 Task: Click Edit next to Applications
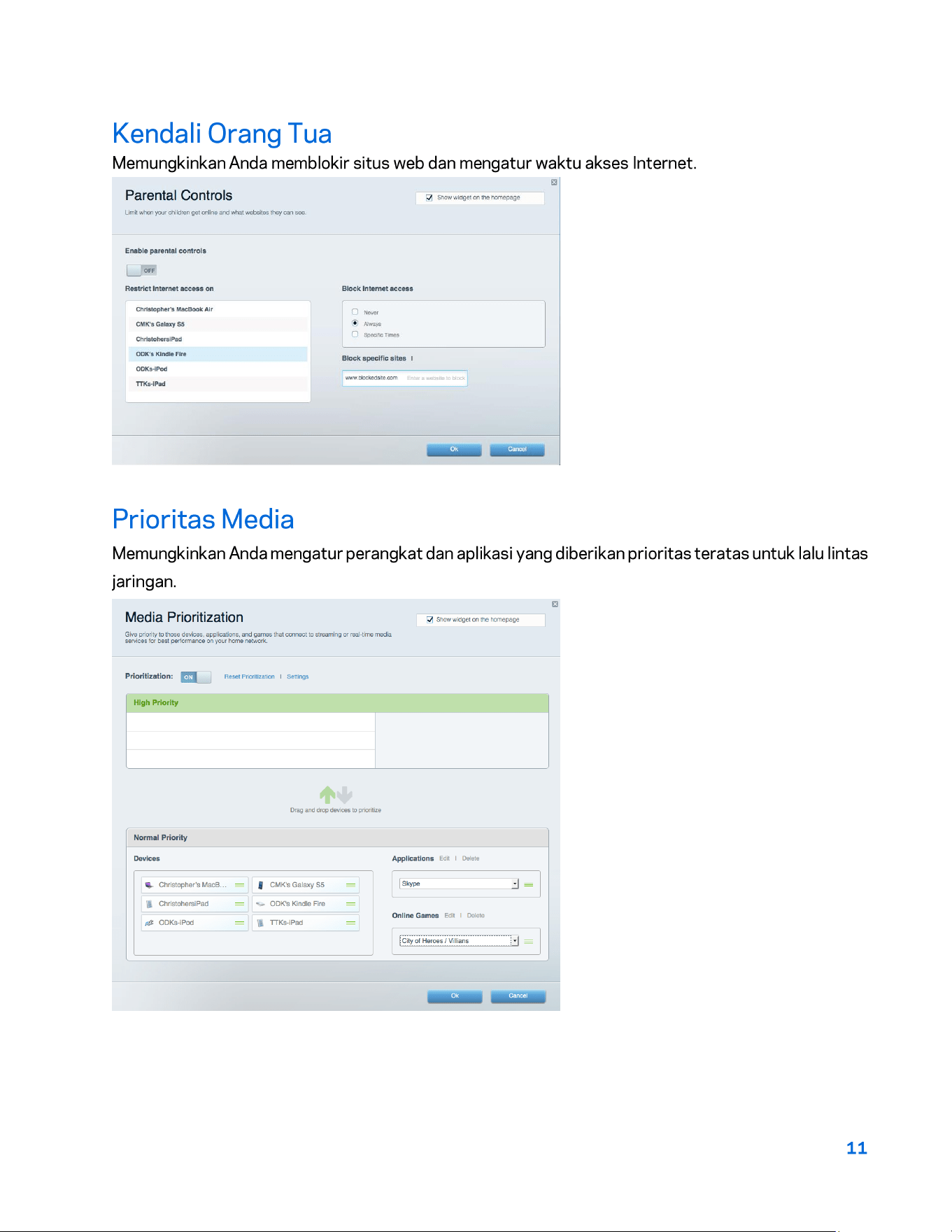click(x=444, y=858)
